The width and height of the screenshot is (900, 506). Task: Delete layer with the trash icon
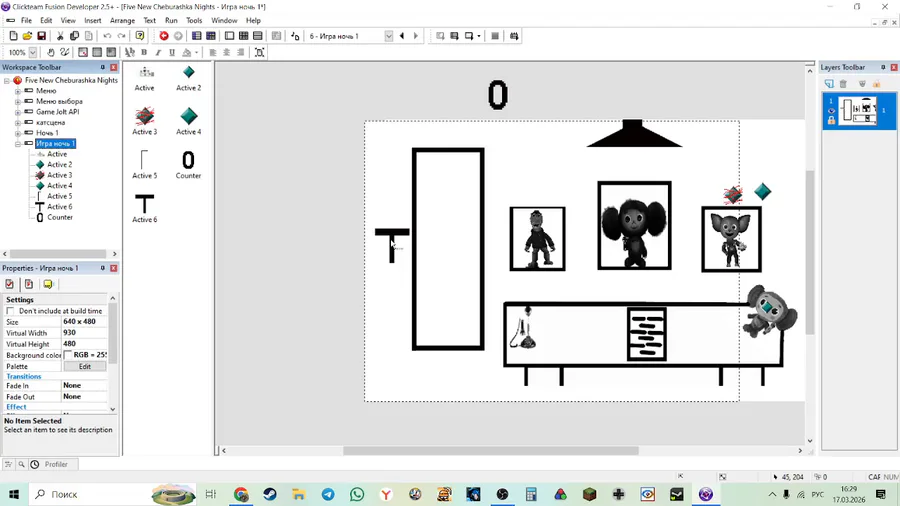pyautogui.click(x=843, y=84)
